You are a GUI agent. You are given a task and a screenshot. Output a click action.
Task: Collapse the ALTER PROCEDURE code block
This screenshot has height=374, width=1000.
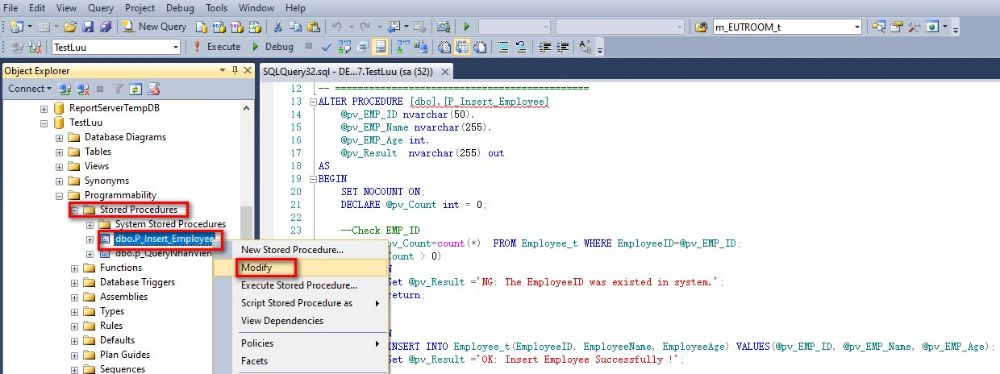[x=312, y=102]
